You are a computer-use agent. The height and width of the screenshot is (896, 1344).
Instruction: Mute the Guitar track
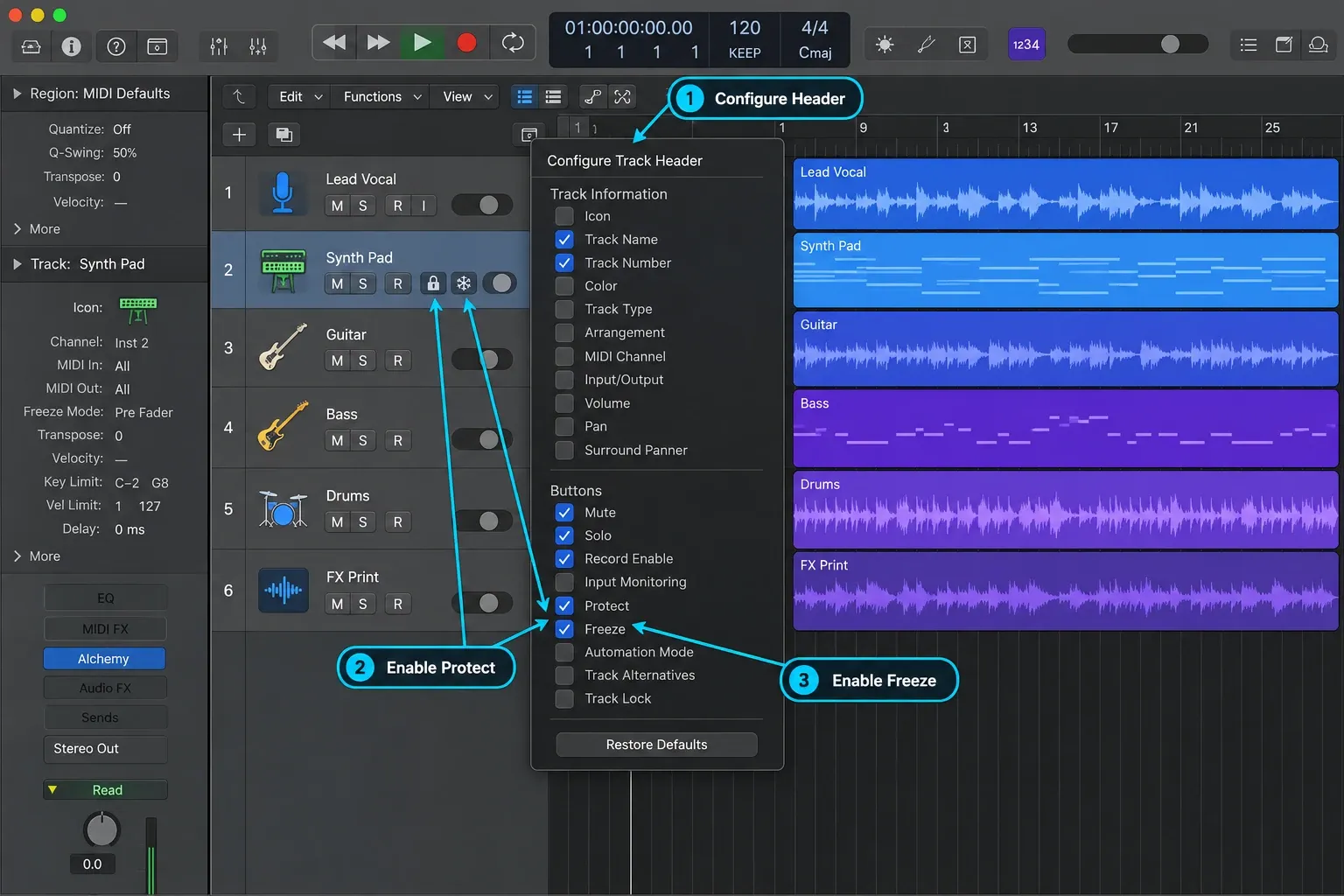coord(337,360)
